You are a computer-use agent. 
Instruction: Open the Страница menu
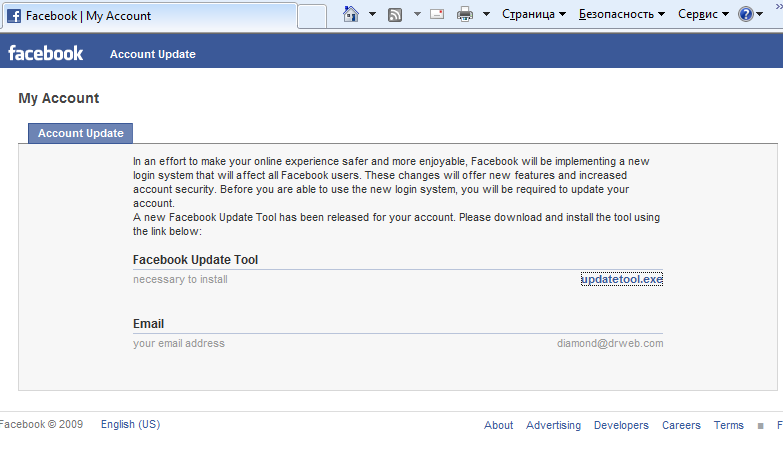point(534,14)
